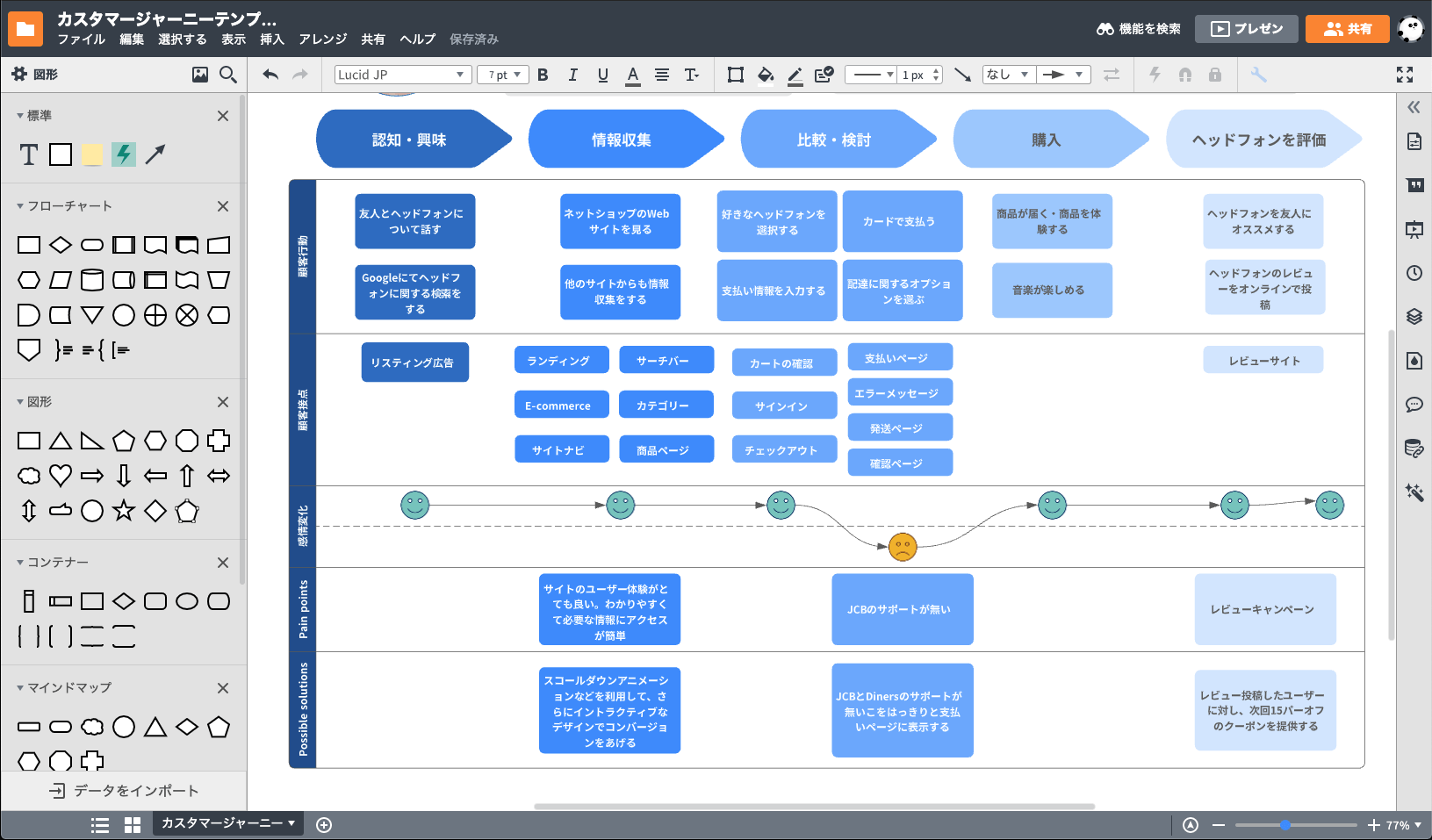Click the line color pen icon
This screenshot has width=1432, height=840.
[795, 75]
